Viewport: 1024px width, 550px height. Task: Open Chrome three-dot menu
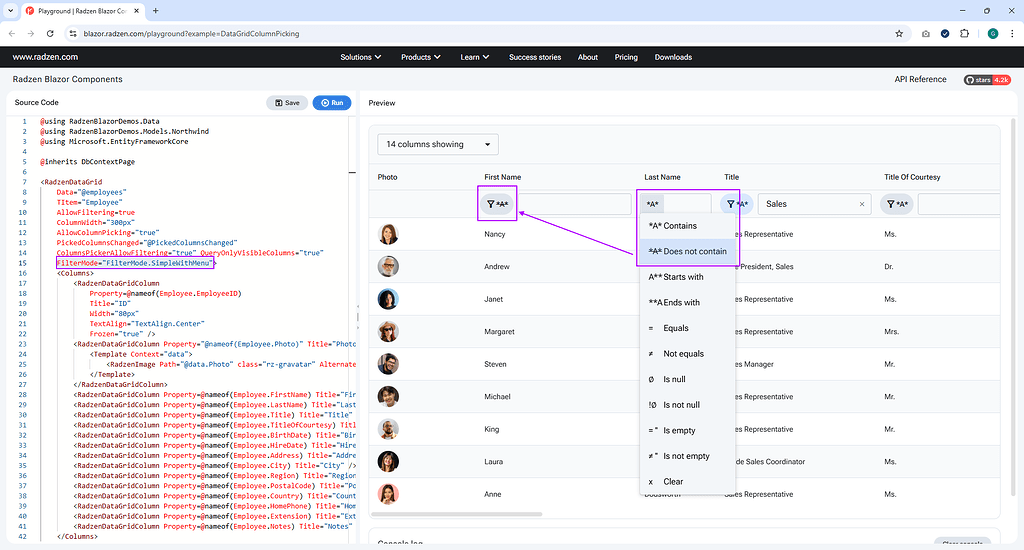coord(1012,33)
